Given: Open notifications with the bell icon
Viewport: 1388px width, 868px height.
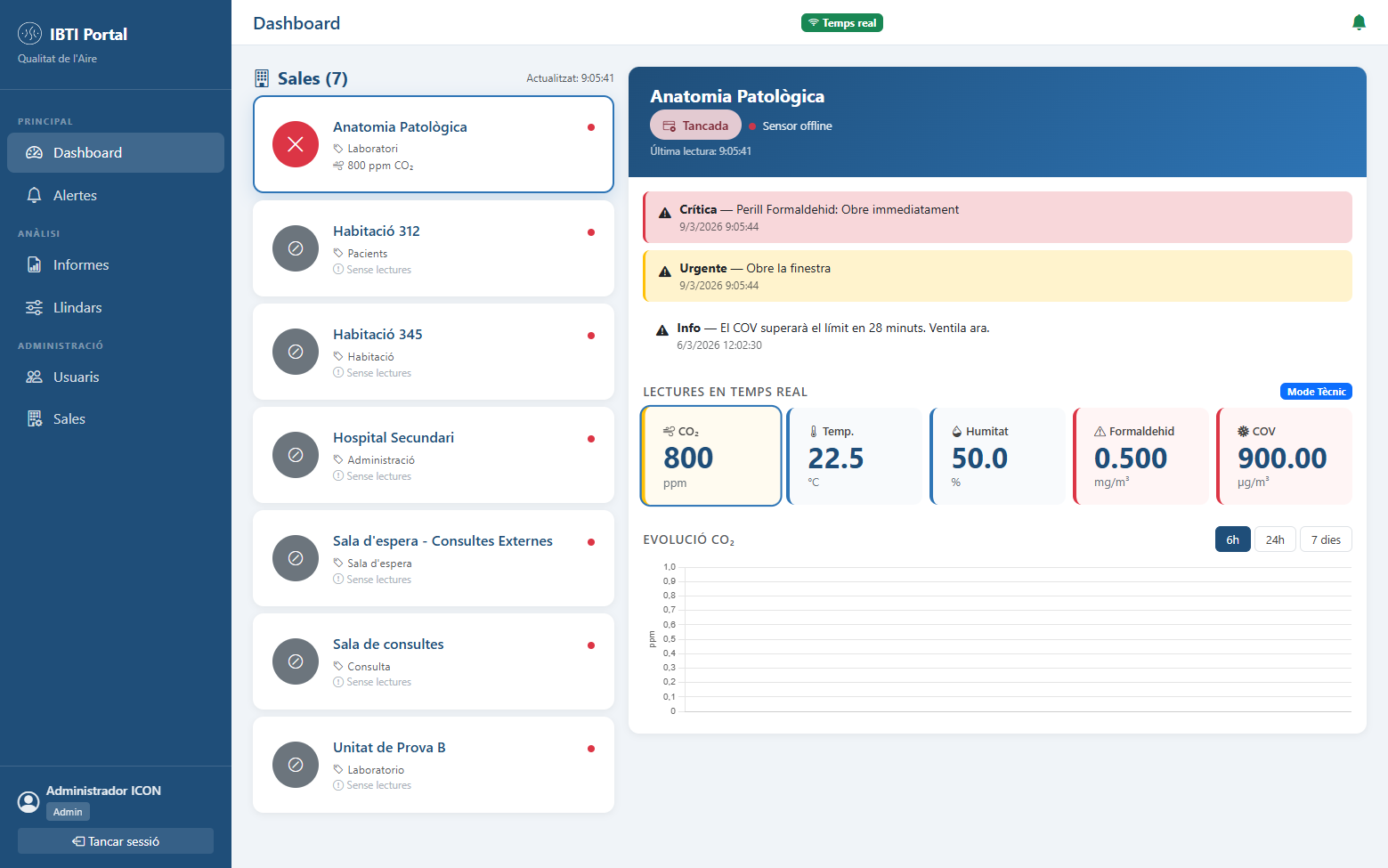Looking at the screenshot, I should coord(1360,21).
